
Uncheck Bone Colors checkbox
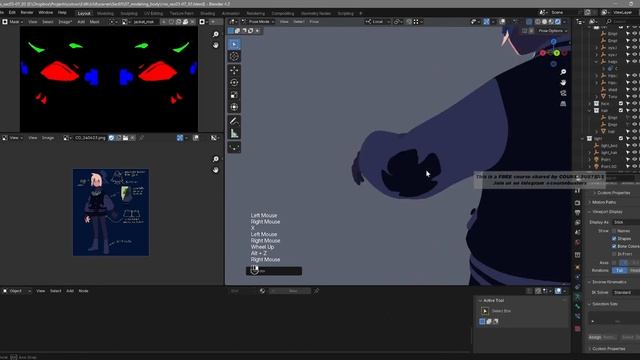[x=614, y=247]
